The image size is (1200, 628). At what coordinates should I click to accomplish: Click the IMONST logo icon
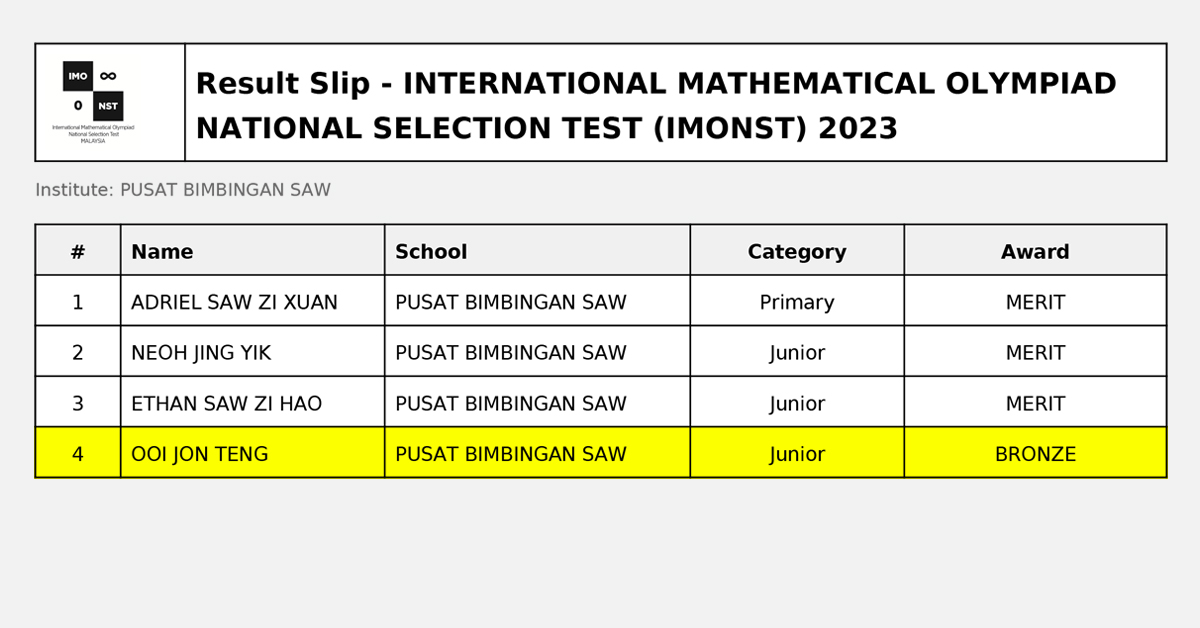pyautogui.click(x=93, y=102)
